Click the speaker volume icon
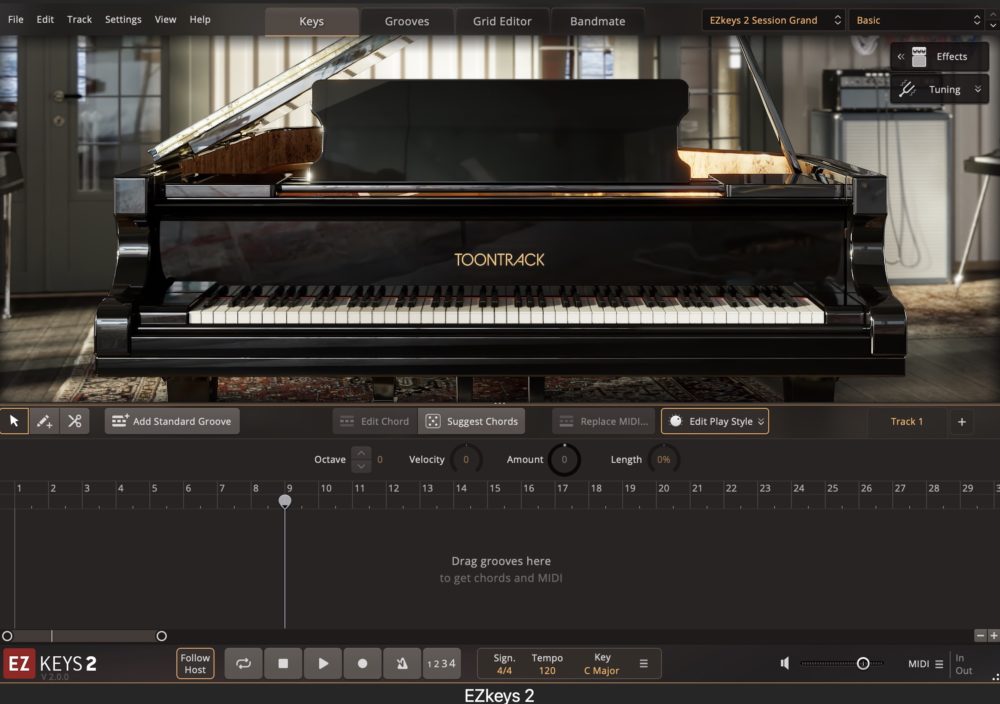Image resolution: width=1000 pixels, height=704 pixels. point(785,663)
